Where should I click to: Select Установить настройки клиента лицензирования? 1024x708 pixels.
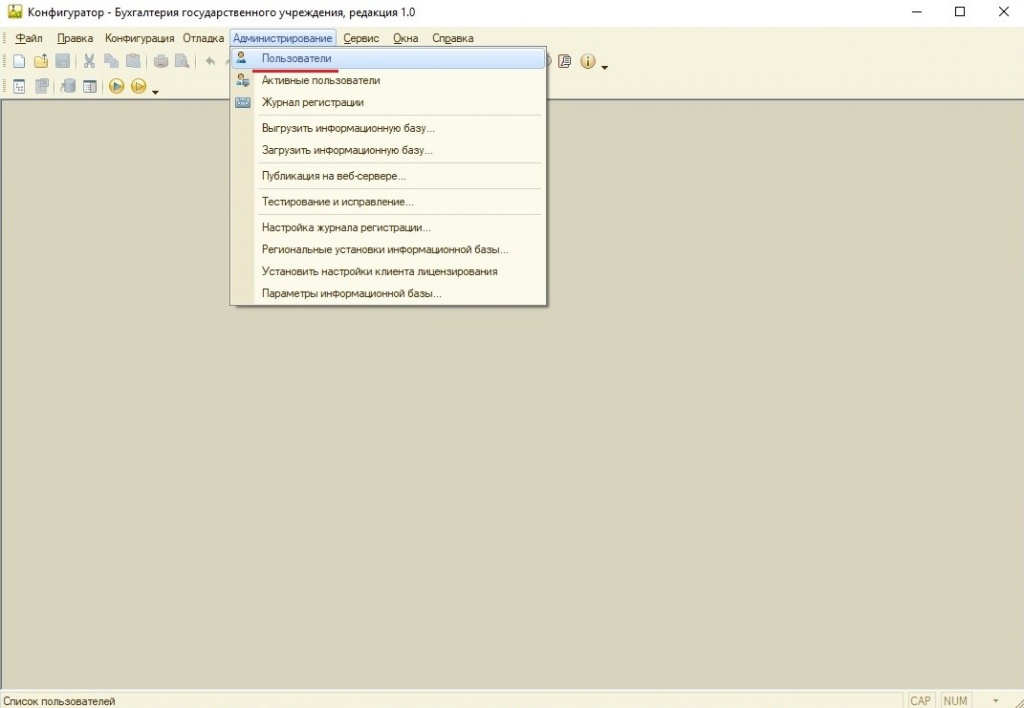point(389,271)
